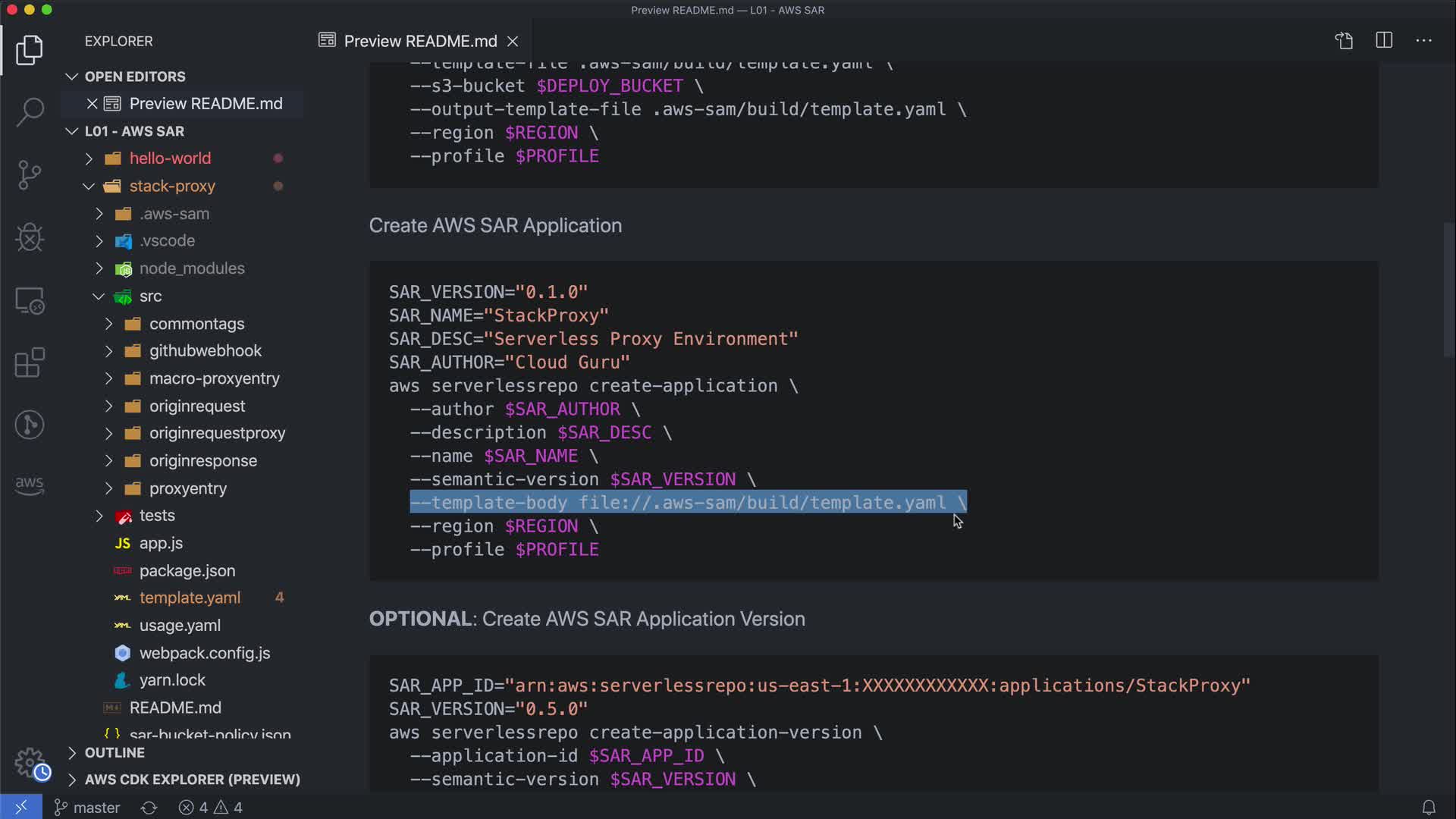Expand the OUTLINE section
1456x819 pixels.
(115, 752)
